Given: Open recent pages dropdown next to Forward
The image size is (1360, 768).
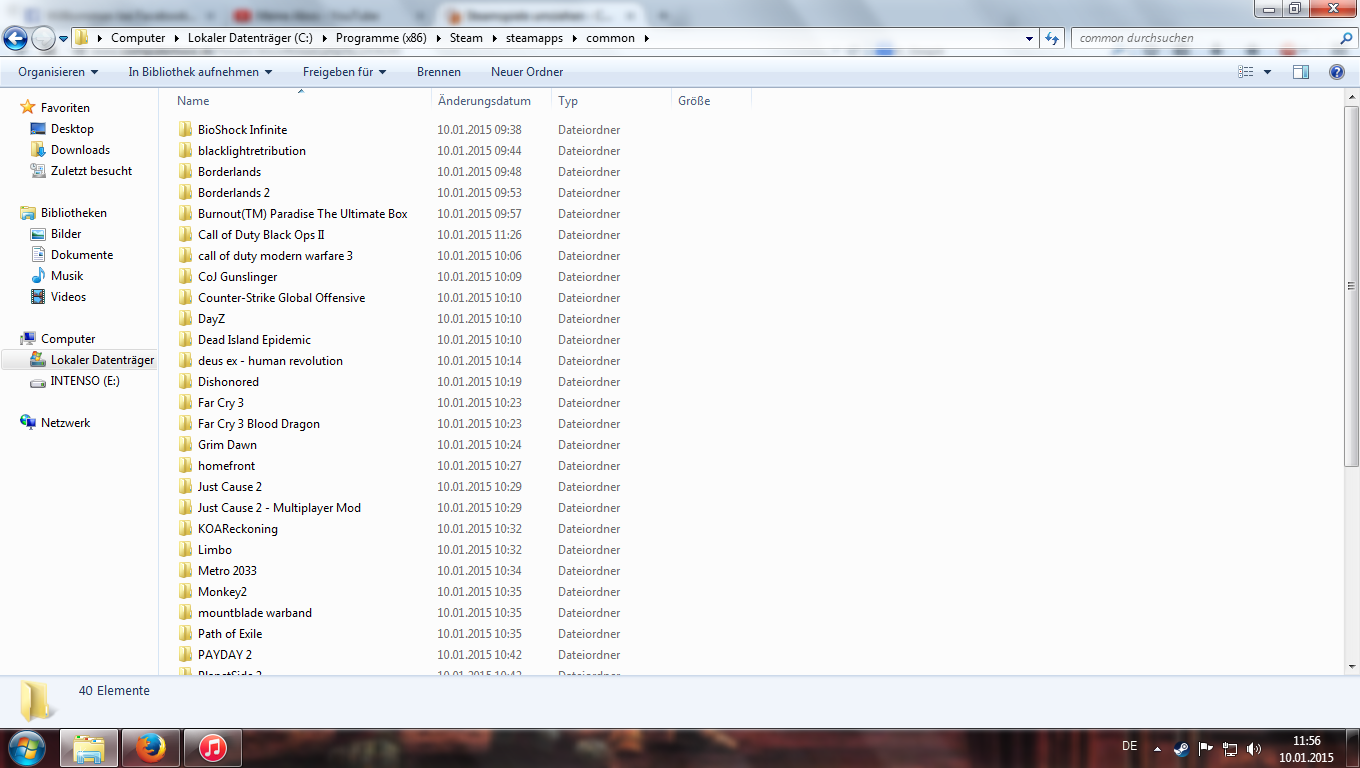Looking at the screenshot, I should pos(64,38).
